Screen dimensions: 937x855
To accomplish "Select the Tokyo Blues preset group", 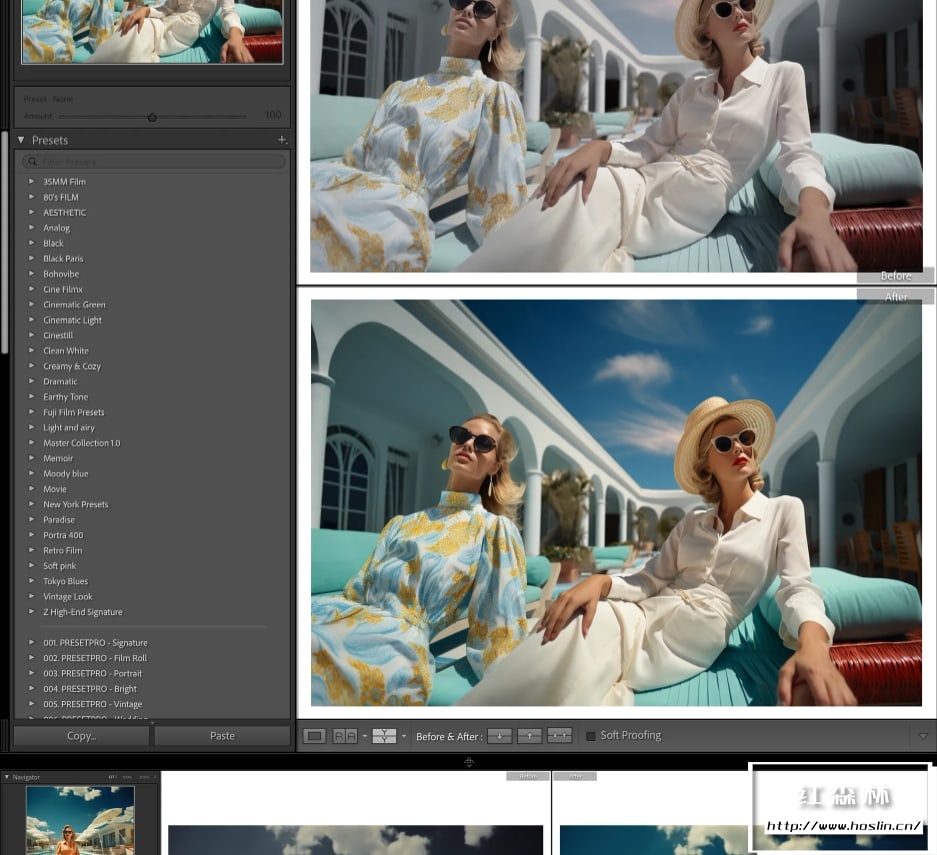I will pos(65,581).
